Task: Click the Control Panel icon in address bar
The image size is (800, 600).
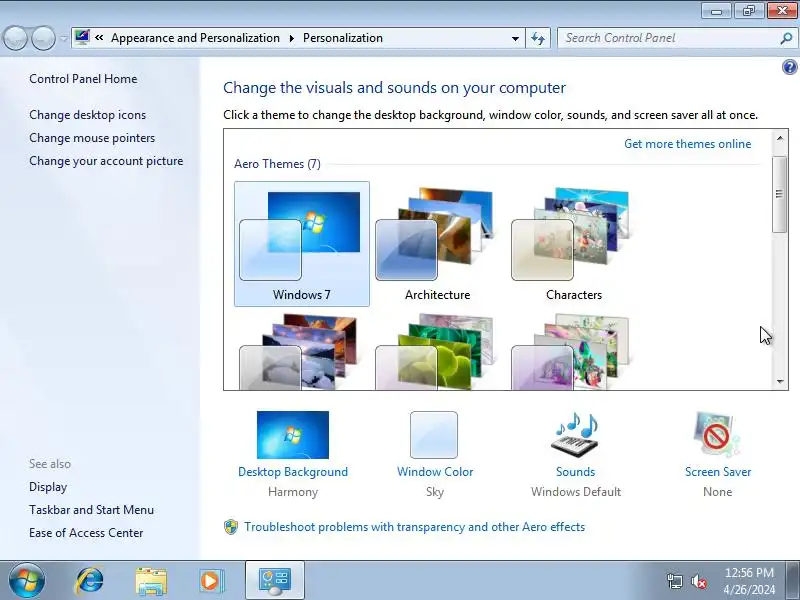Action: 82,37
